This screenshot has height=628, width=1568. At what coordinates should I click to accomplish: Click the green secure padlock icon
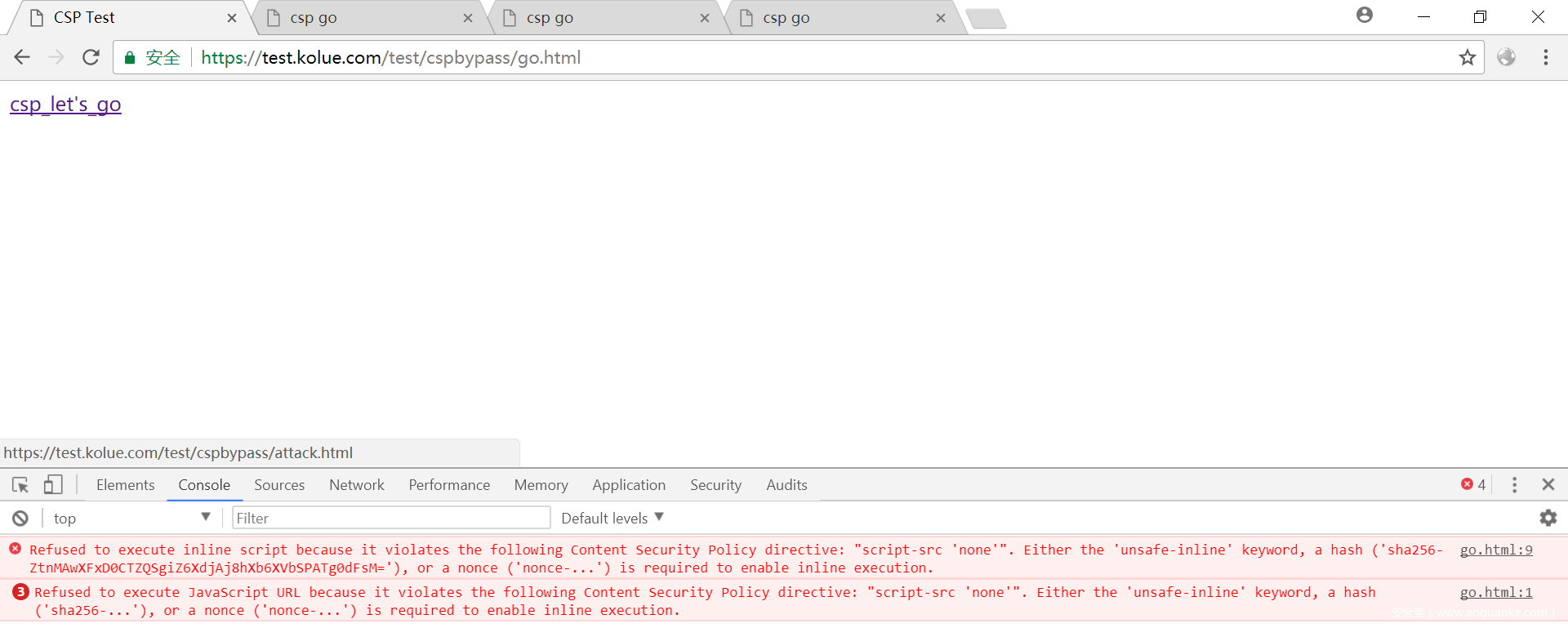[129, 57]
